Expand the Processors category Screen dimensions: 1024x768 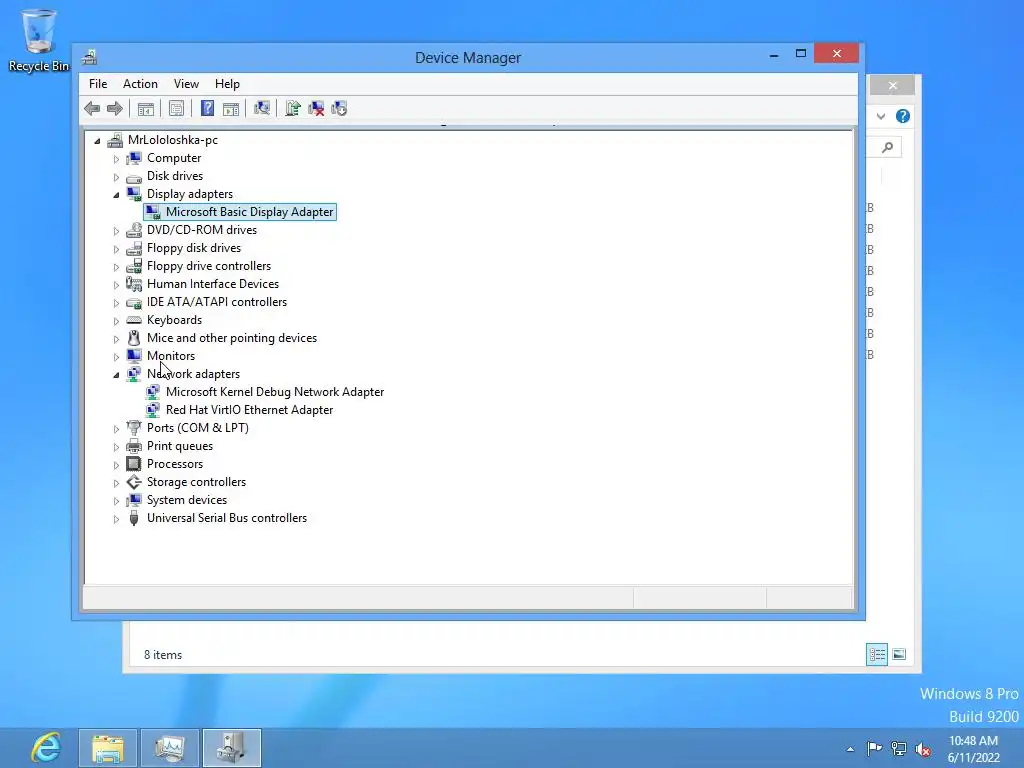coord(116,465)
